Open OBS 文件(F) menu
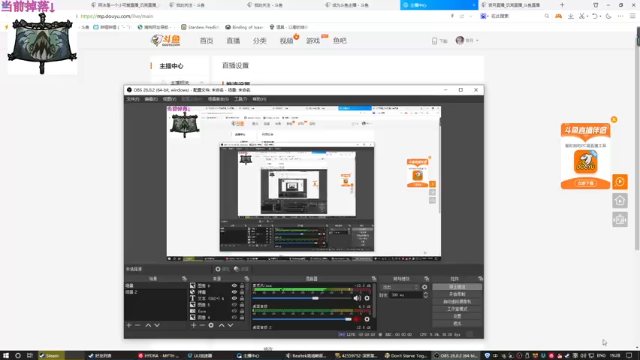Viewport: 640px width, 360px height. (x=133, y=99)
